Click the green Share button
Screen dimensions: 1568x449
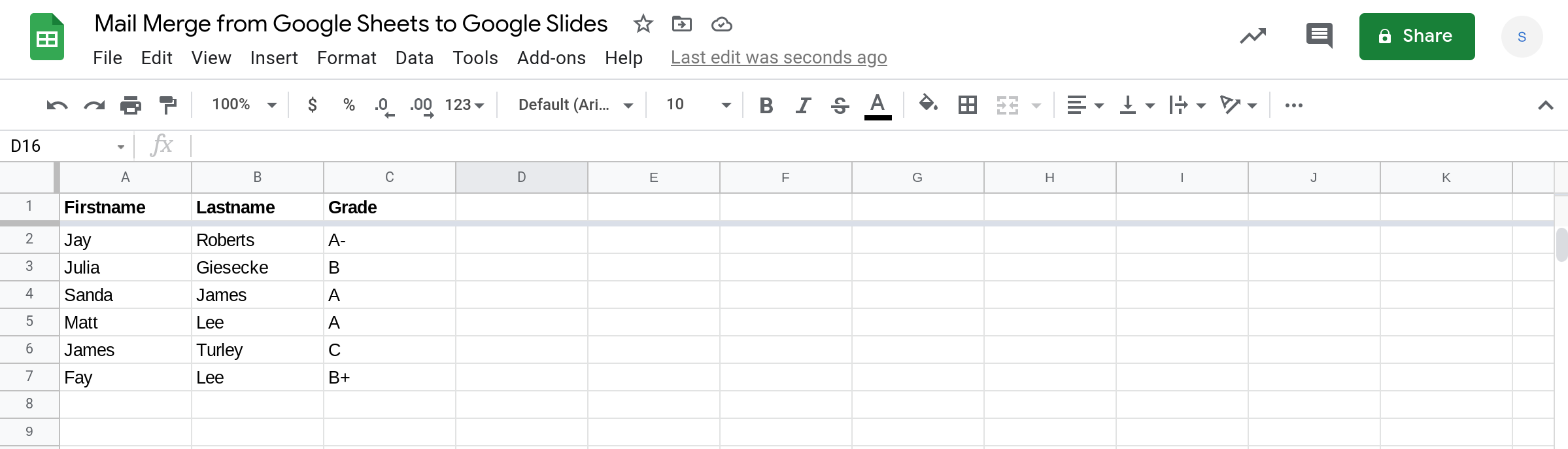(x=1417, y=37)
